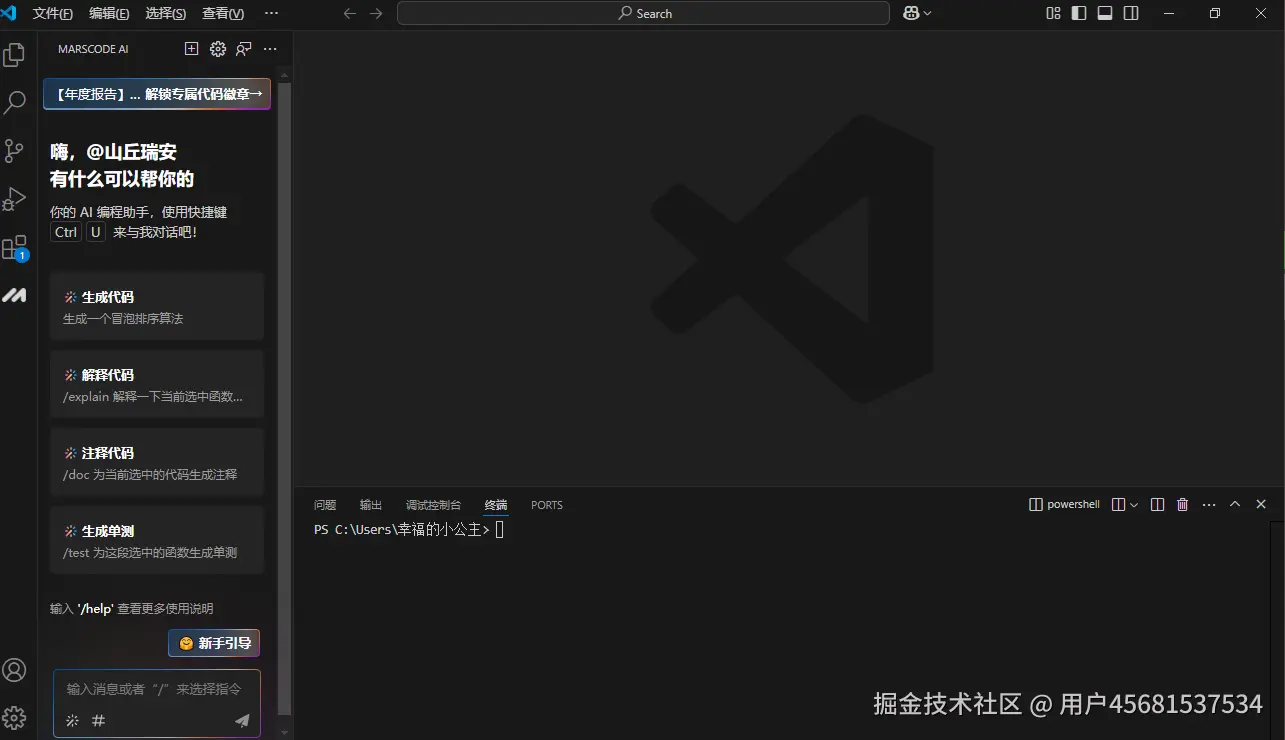Open Run and Debug view
Screen dimensions: 1285x740
click(x=14, y=199)
